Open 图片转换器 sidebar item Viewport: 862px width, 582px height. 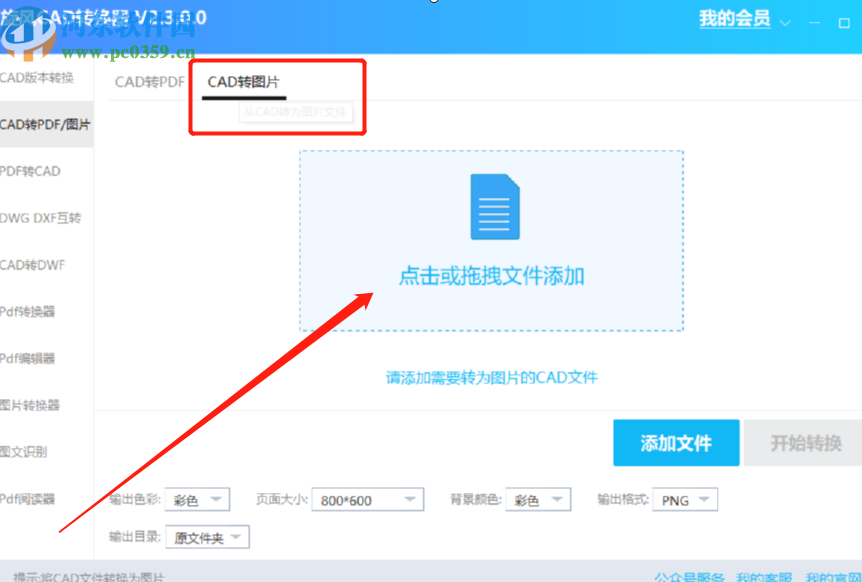(30, 405)
